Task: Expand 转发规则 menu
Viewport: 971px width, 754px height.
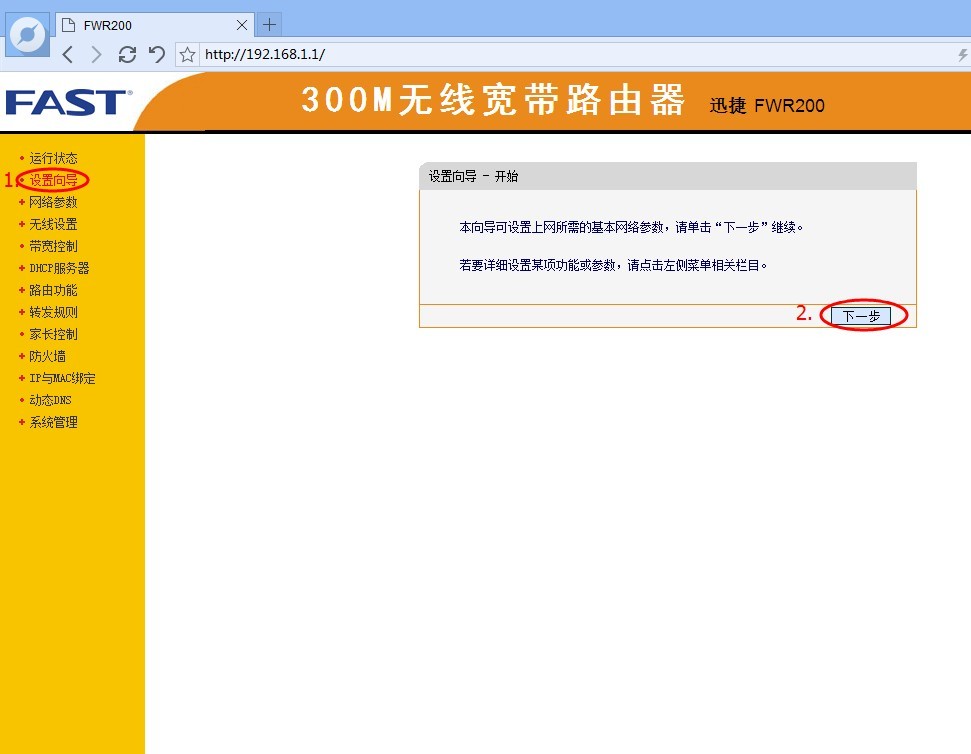Action: [x=53, y=312]
